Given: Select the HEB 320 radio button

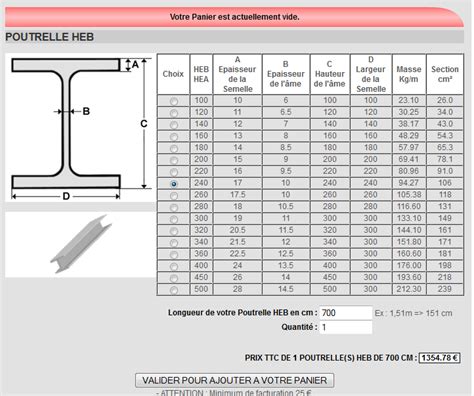Looking at the screenshot, I should [x=174, y=231].
